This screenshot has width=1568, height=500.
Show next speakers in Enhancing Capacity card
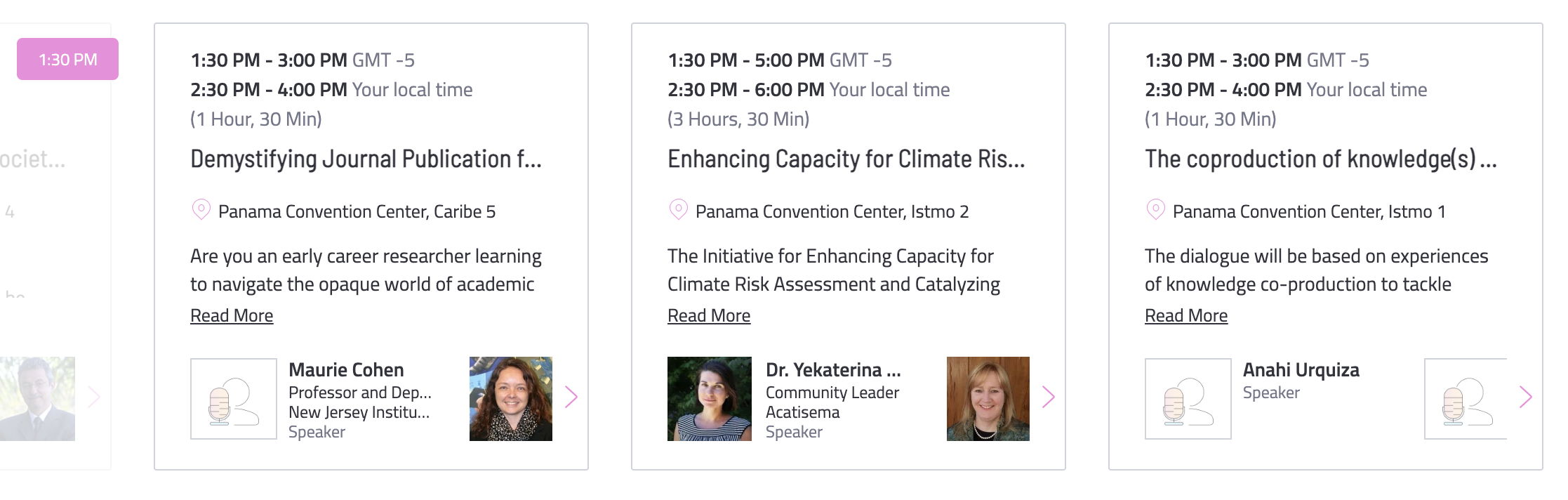(1049, 397)
